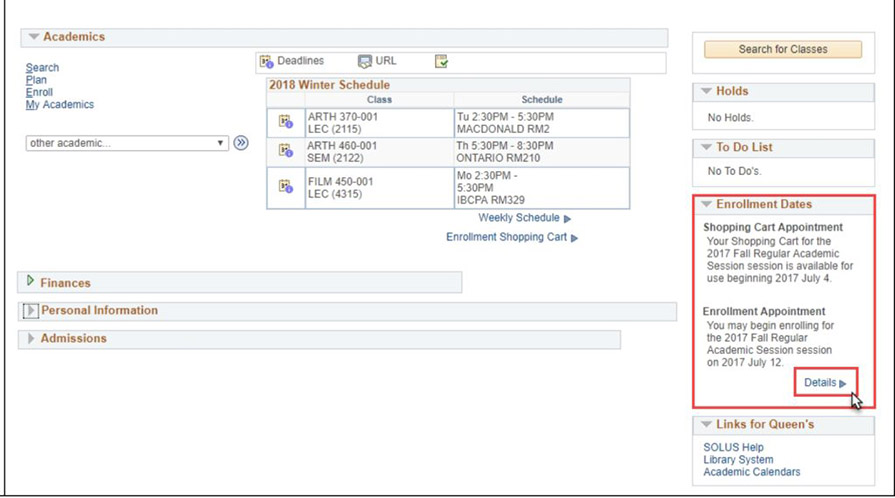
Task: Click Th 5:30PM - 8:30PM ONTARIO RM210 cell
Action: [x=542, y=152]
